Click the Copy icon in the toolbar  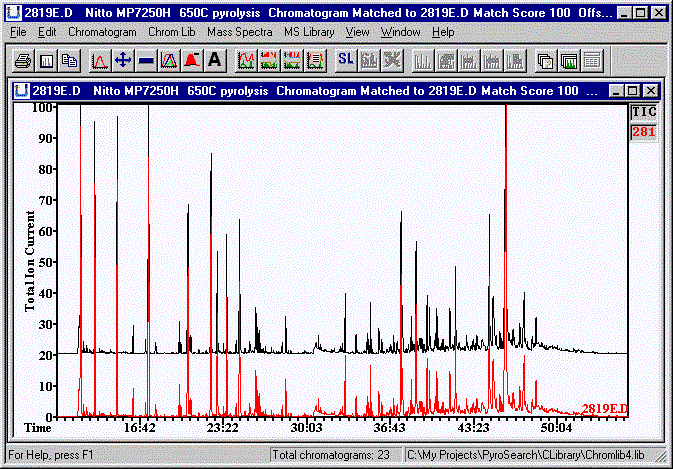tap(69, 61)
